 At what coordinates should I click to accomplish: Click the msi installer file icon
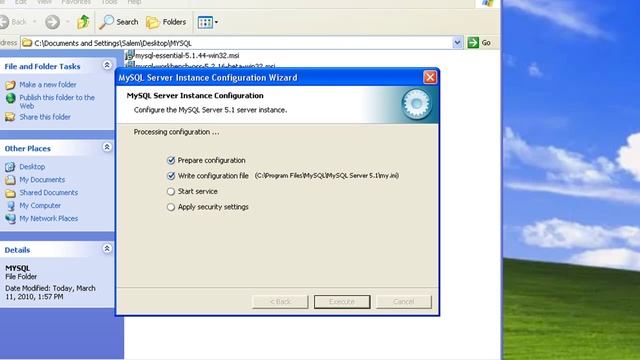click(130, 55)
